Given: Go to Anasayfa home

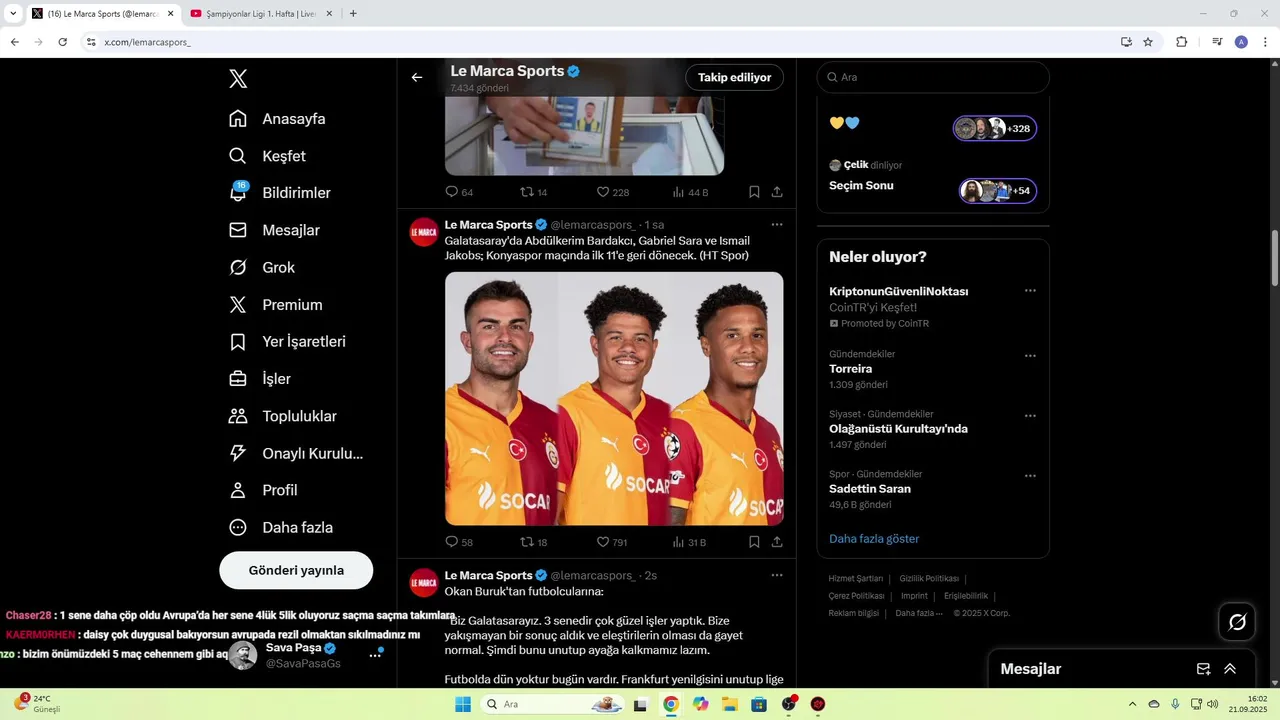Looking at the screenshot, I should (x=277, y=119).
